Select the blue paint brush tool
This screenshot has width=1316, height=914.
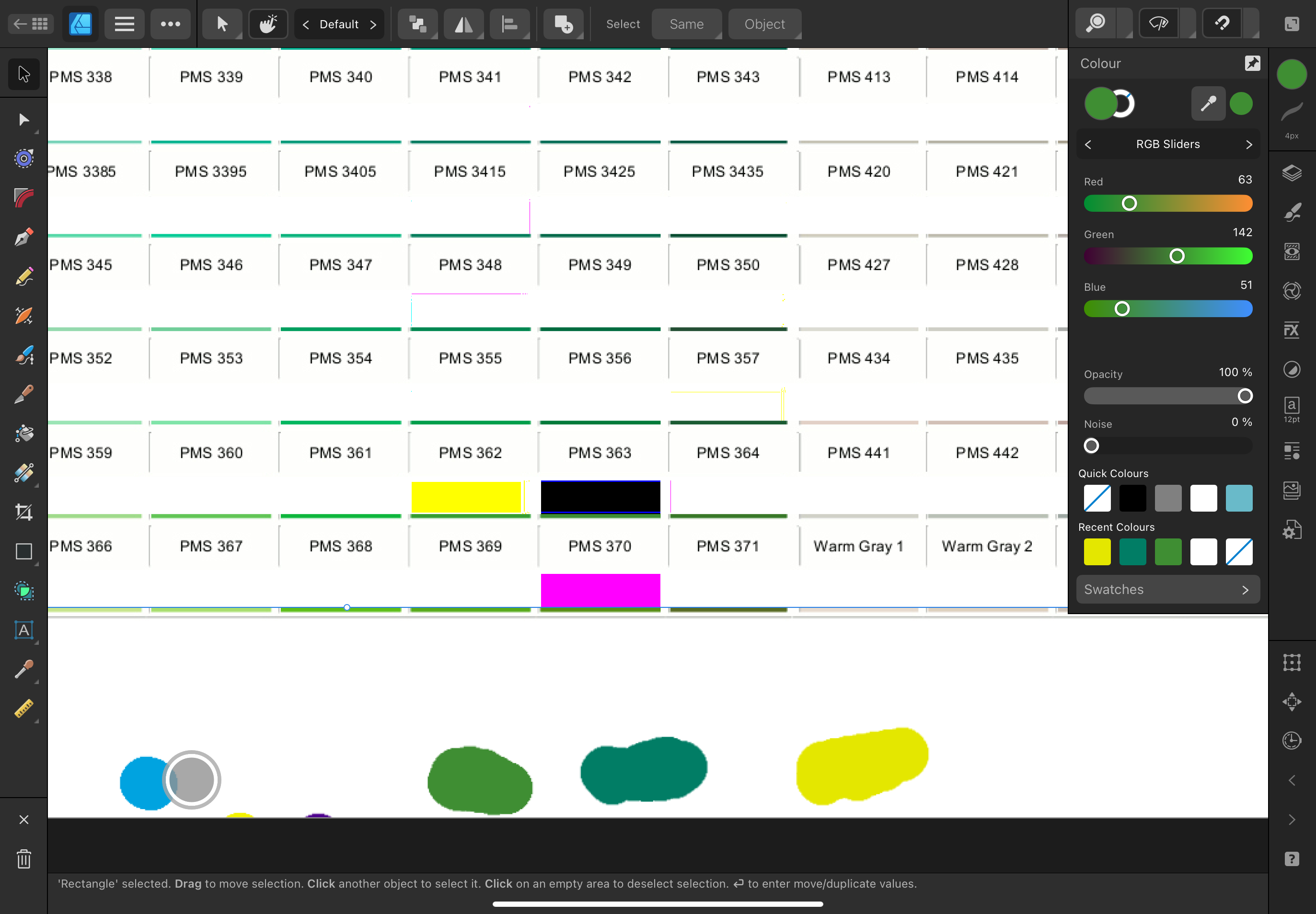pos(23,355)
